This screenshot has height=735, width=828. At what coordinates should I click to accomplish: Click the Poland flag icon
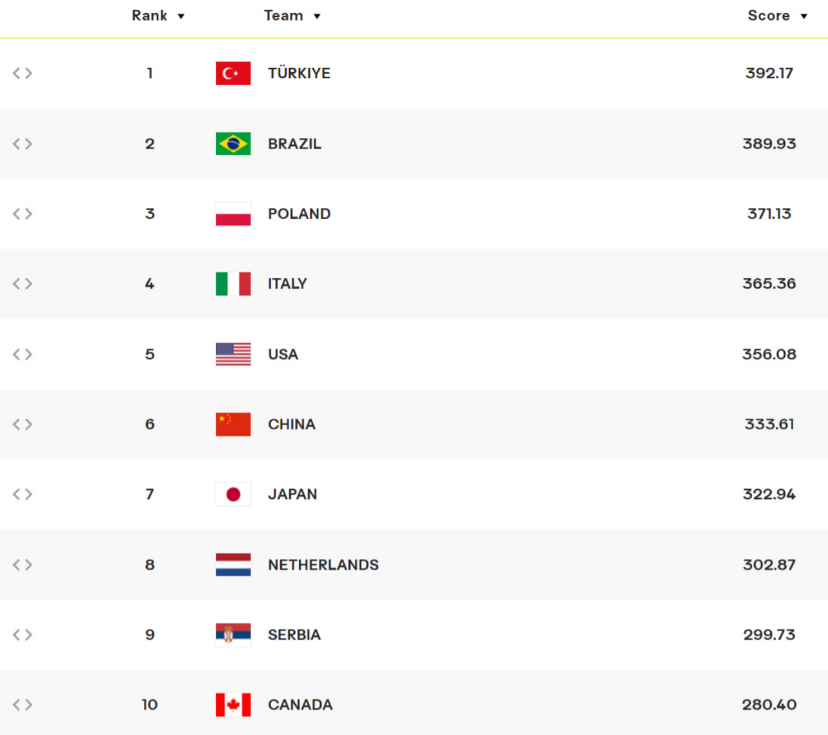click(x=233, y=214)
